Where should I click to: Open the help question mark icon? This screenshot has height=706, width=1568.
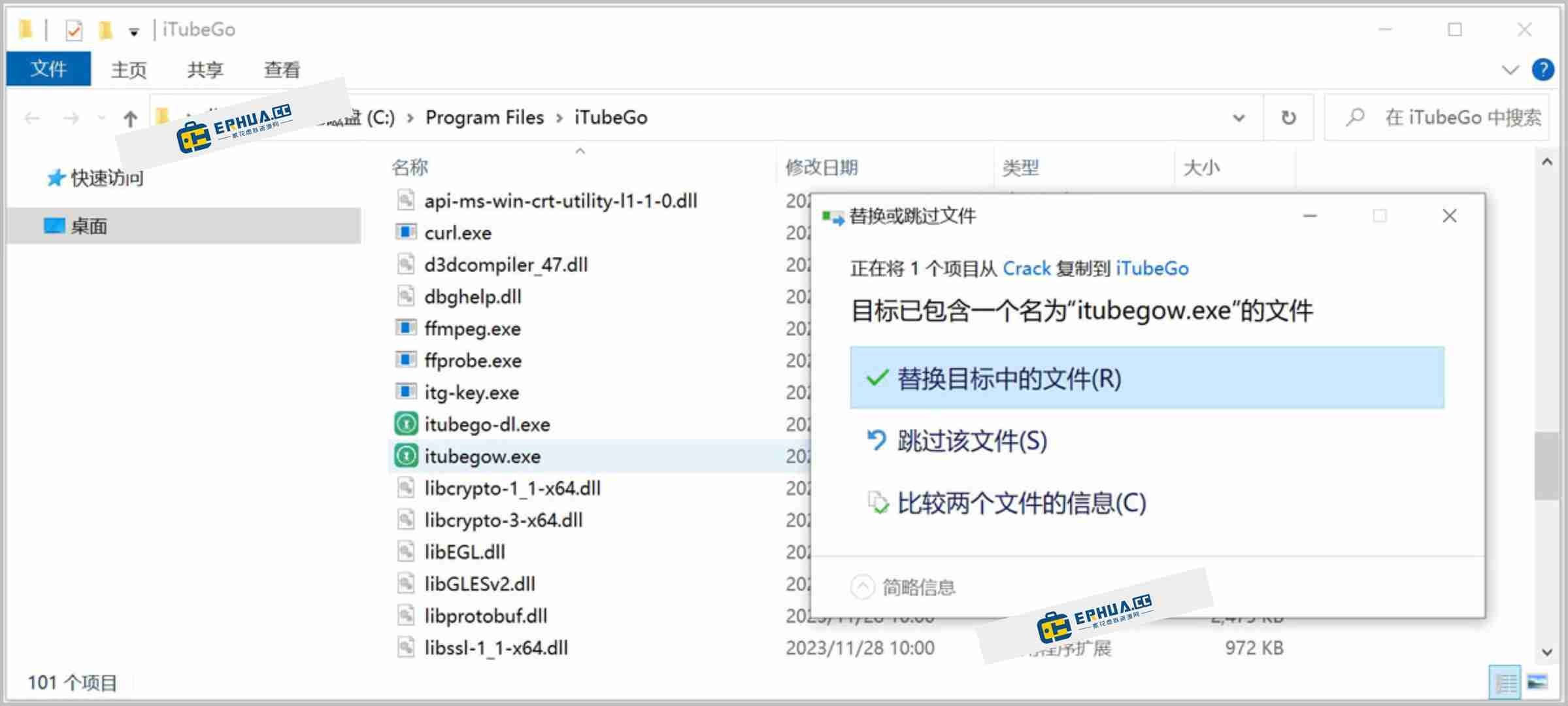pos(1543,69)
